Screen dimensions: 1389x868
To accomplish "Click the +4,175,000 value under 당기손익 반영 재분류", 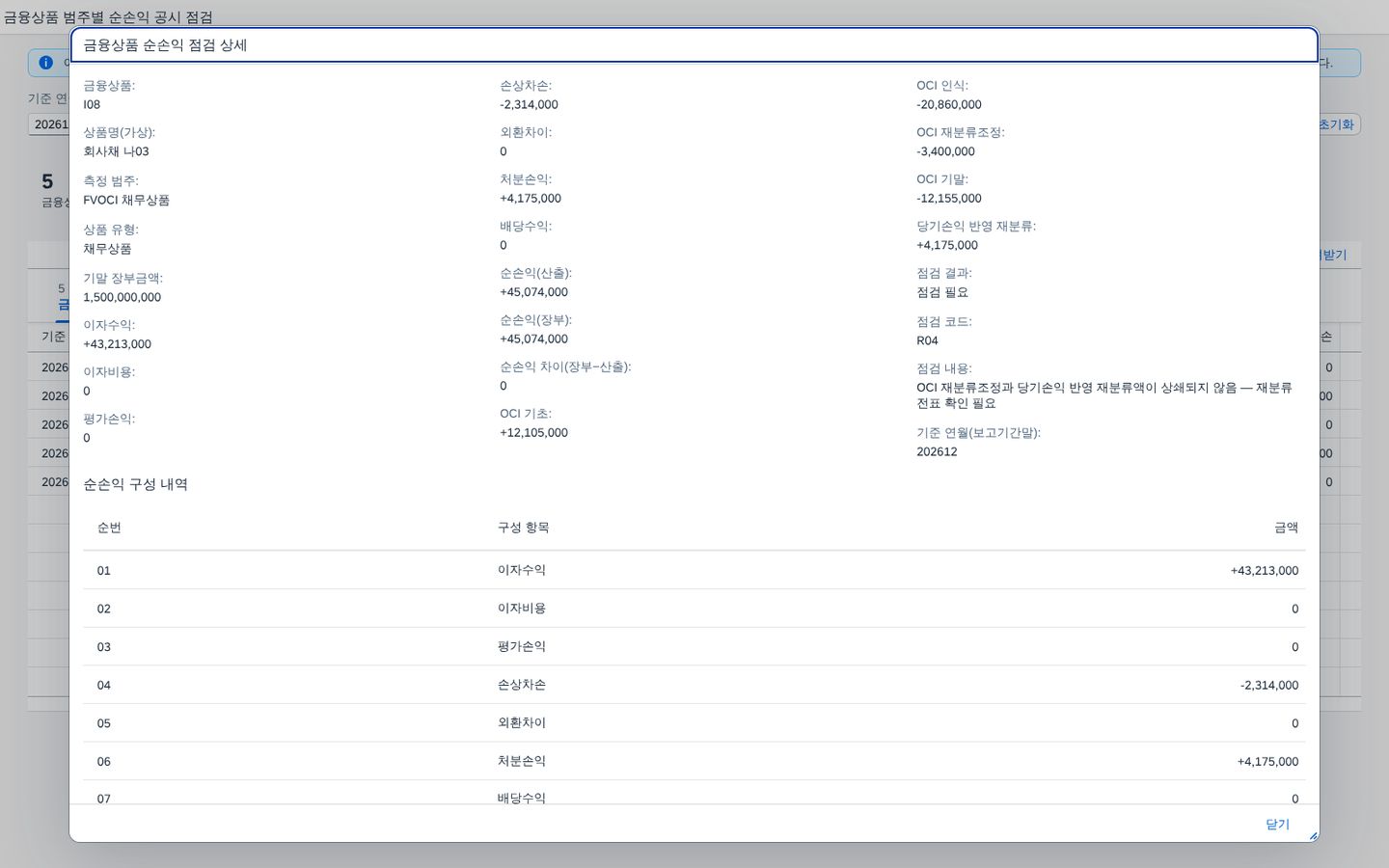I will (947, 245).
